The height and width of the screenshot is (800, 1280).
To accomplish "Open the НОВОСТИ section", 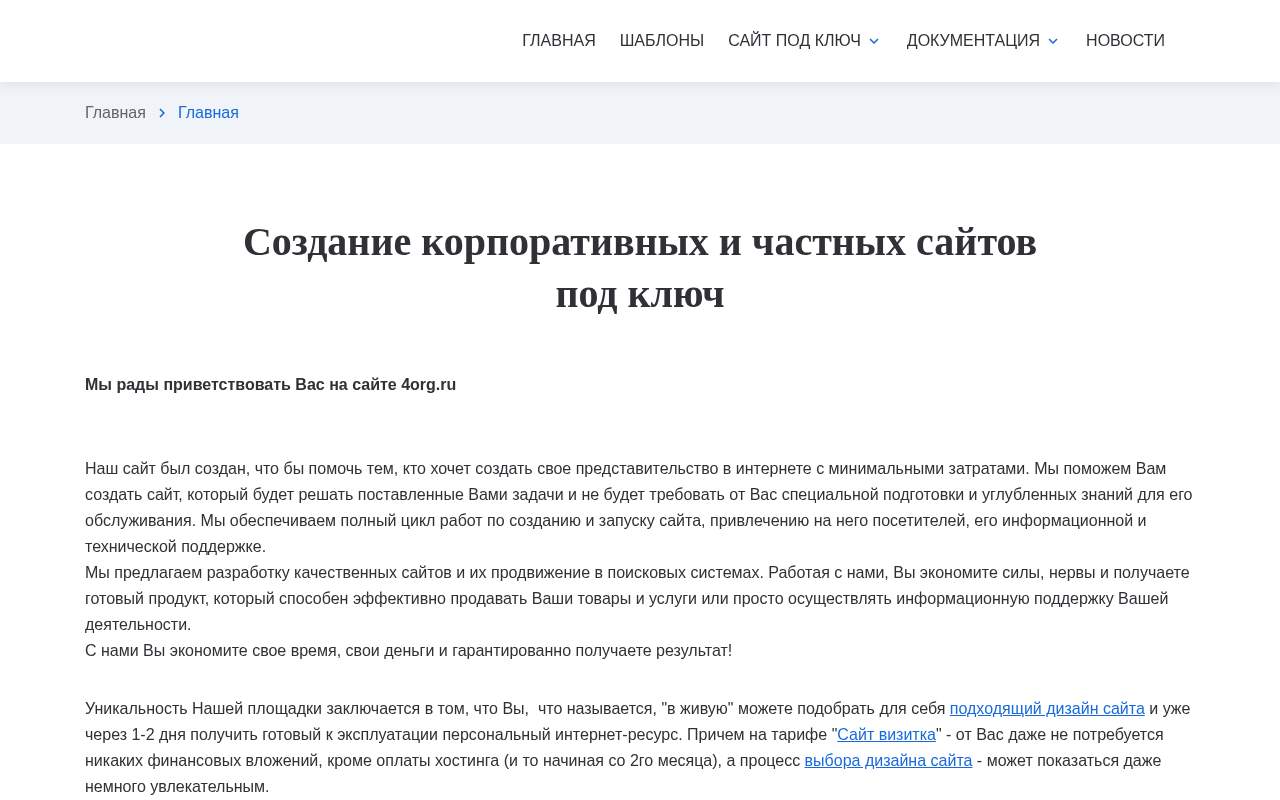I will [x=1125, y=41].
